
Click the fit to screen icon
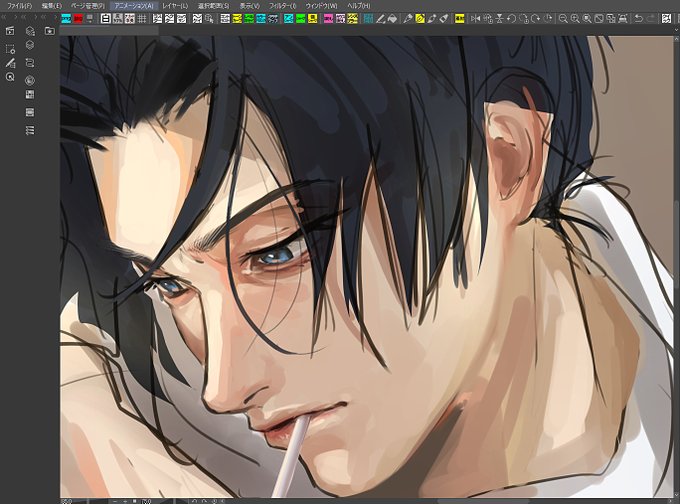[599, 19]
